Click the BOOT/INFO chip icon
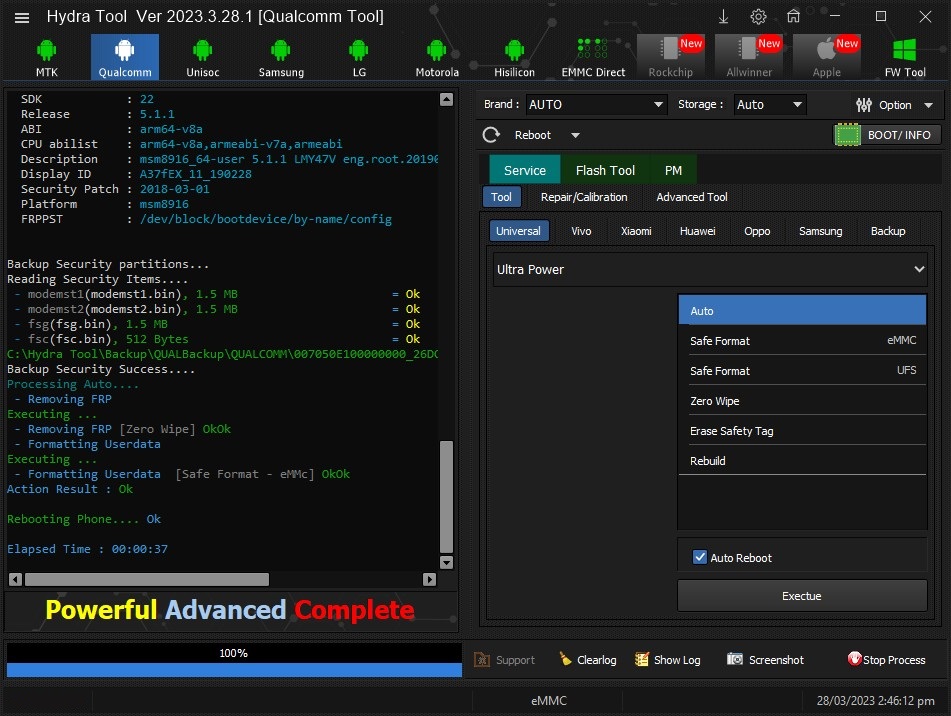Image resolution: width=951 pixels, height=716 pixels. tap(848, 135)
